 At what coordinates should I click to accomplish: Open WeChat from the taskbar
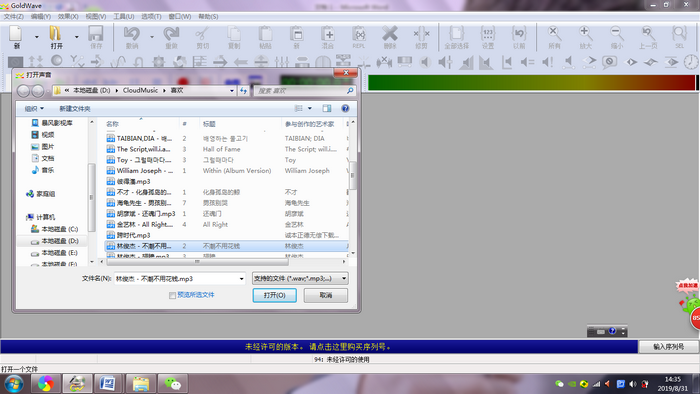click(x=172, y=383)
